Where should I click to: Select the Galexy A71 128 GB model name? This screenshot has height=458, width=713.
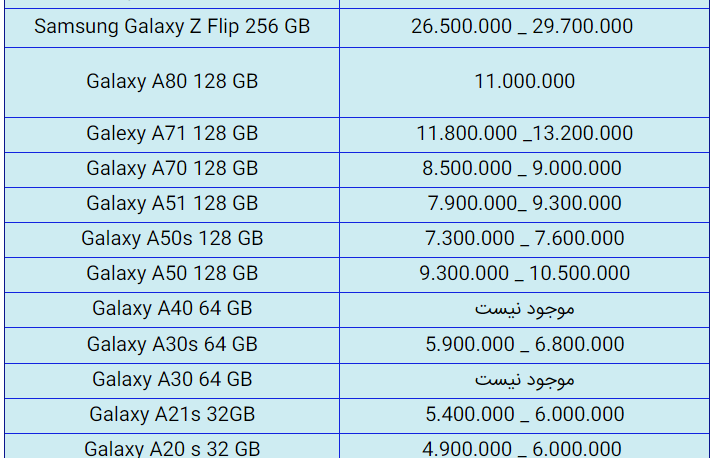[x=172, y=134]
